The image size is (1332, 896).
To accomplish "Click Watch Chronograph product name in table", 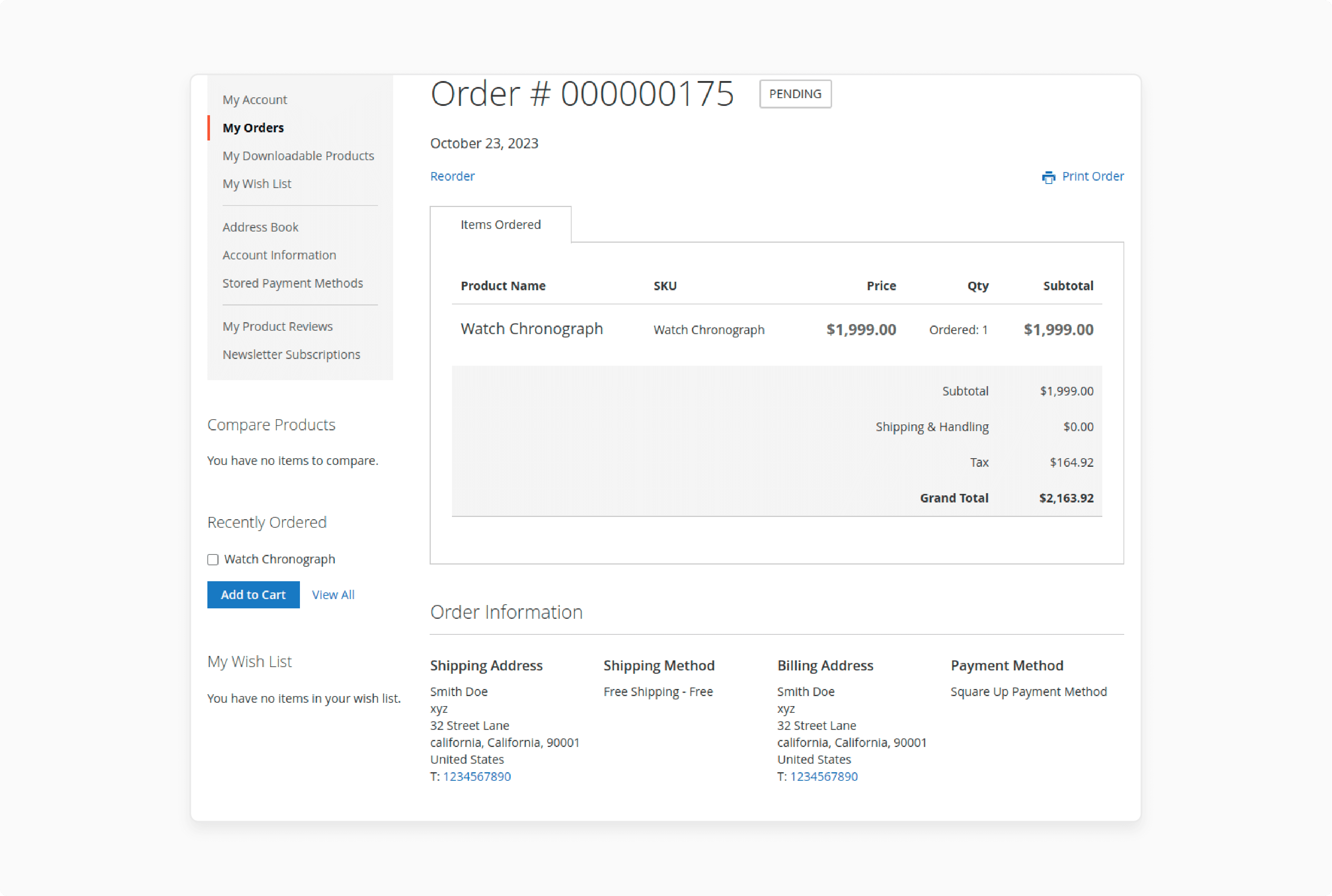I will pos(532,329).
